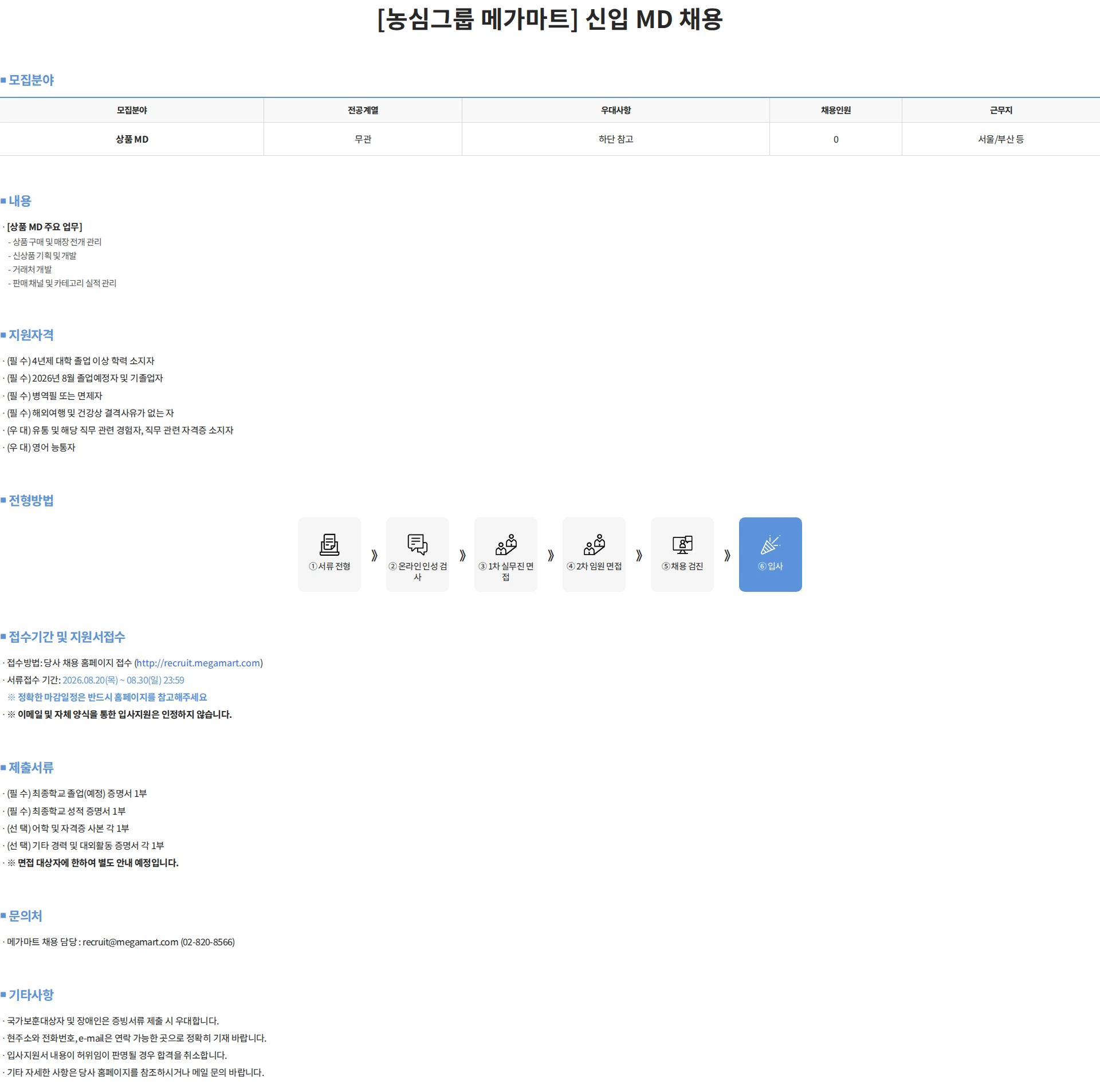Click the 면접 대상자에 한하여 별도 안내 notice
Viewport: 1100px width, 1092px height.
point(93,863)
